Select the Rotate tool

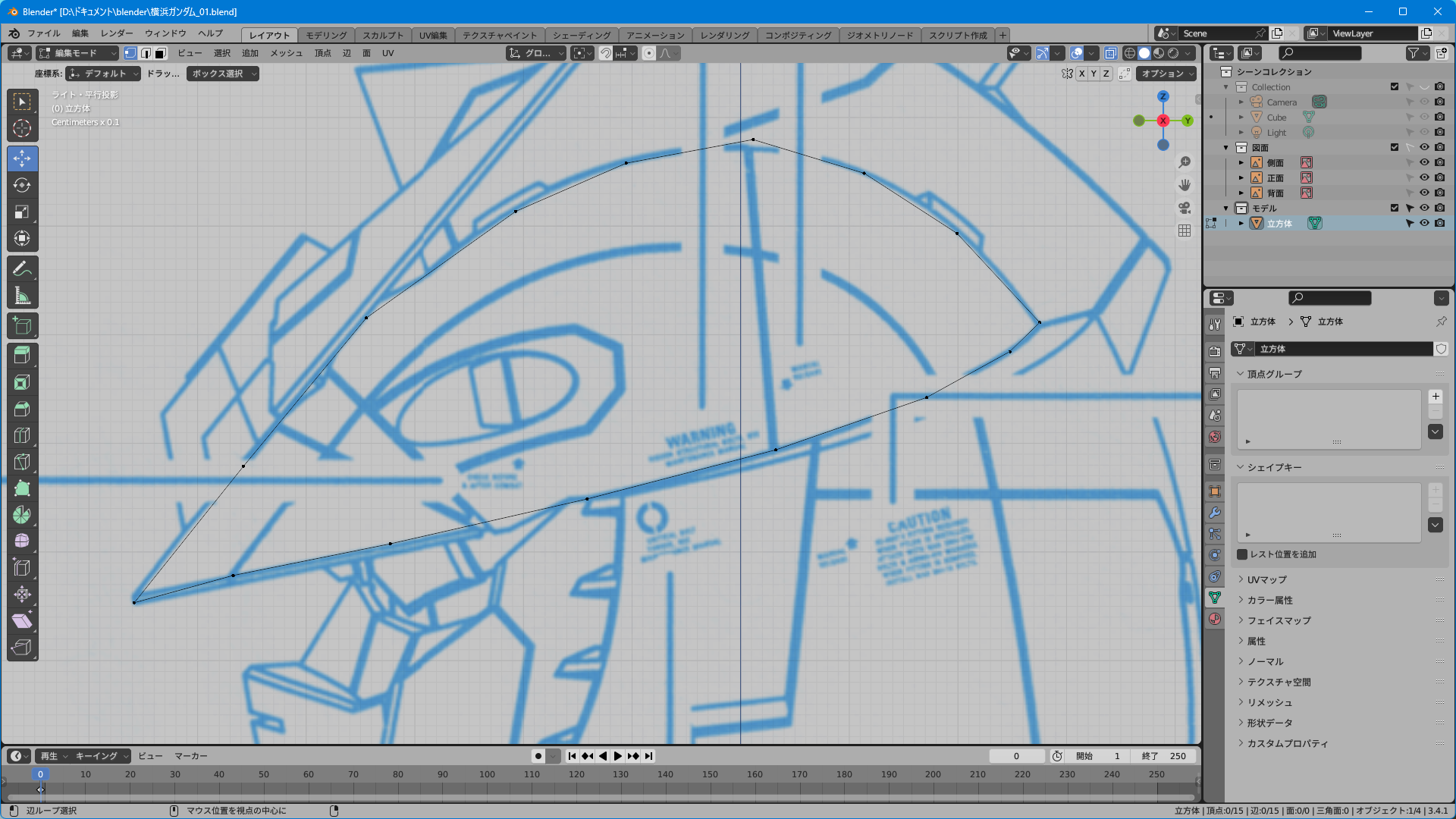point(22,185)
